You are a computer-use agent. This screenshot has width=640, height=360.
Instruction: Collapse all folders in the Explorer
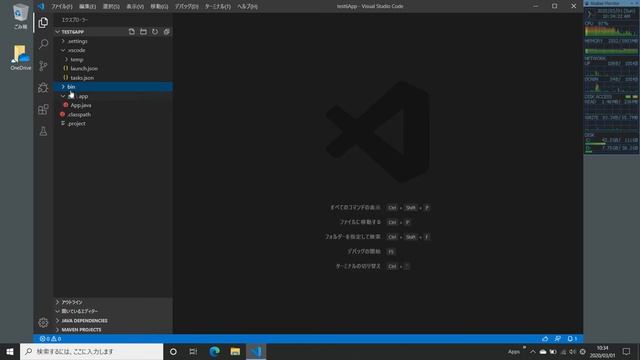pos(167,32)
